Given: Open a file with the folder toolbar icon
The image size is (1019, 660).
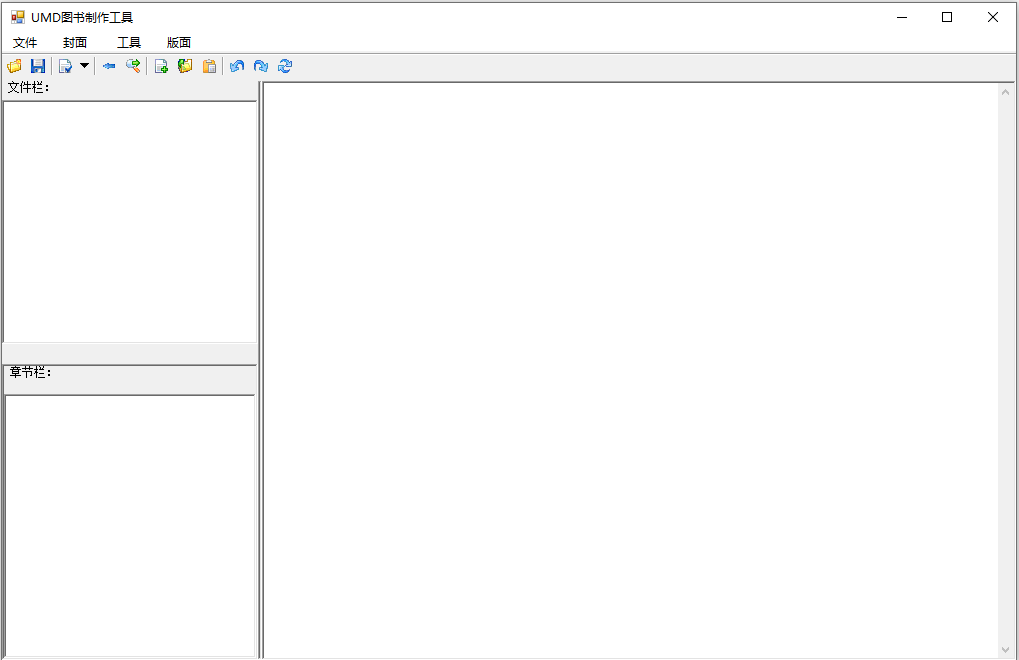Looking at the screenshot, I should pyautogui.click(x=14, y=66).
